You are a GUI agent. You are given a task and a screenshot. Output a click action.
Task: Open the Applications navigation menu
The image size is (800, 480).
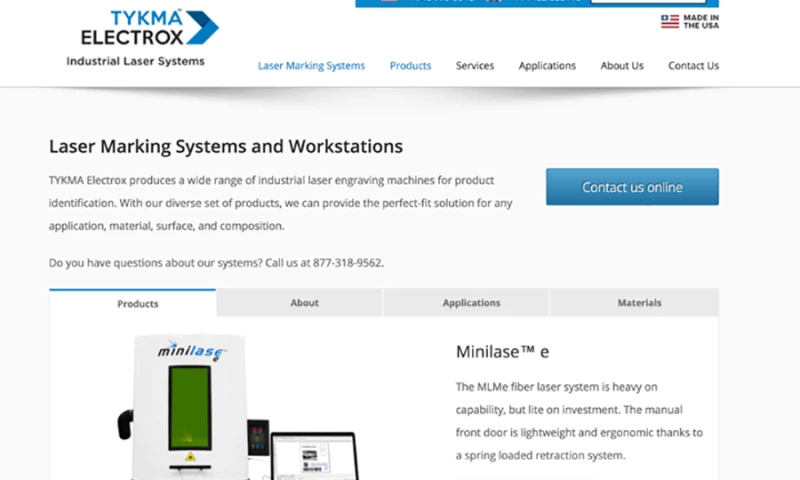(547, 66)
